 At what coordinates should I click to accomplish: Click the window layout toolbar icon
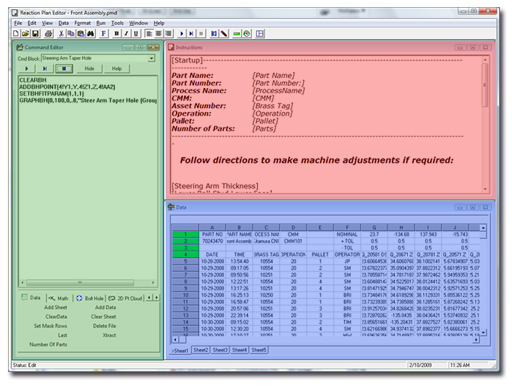click(260, 34)
